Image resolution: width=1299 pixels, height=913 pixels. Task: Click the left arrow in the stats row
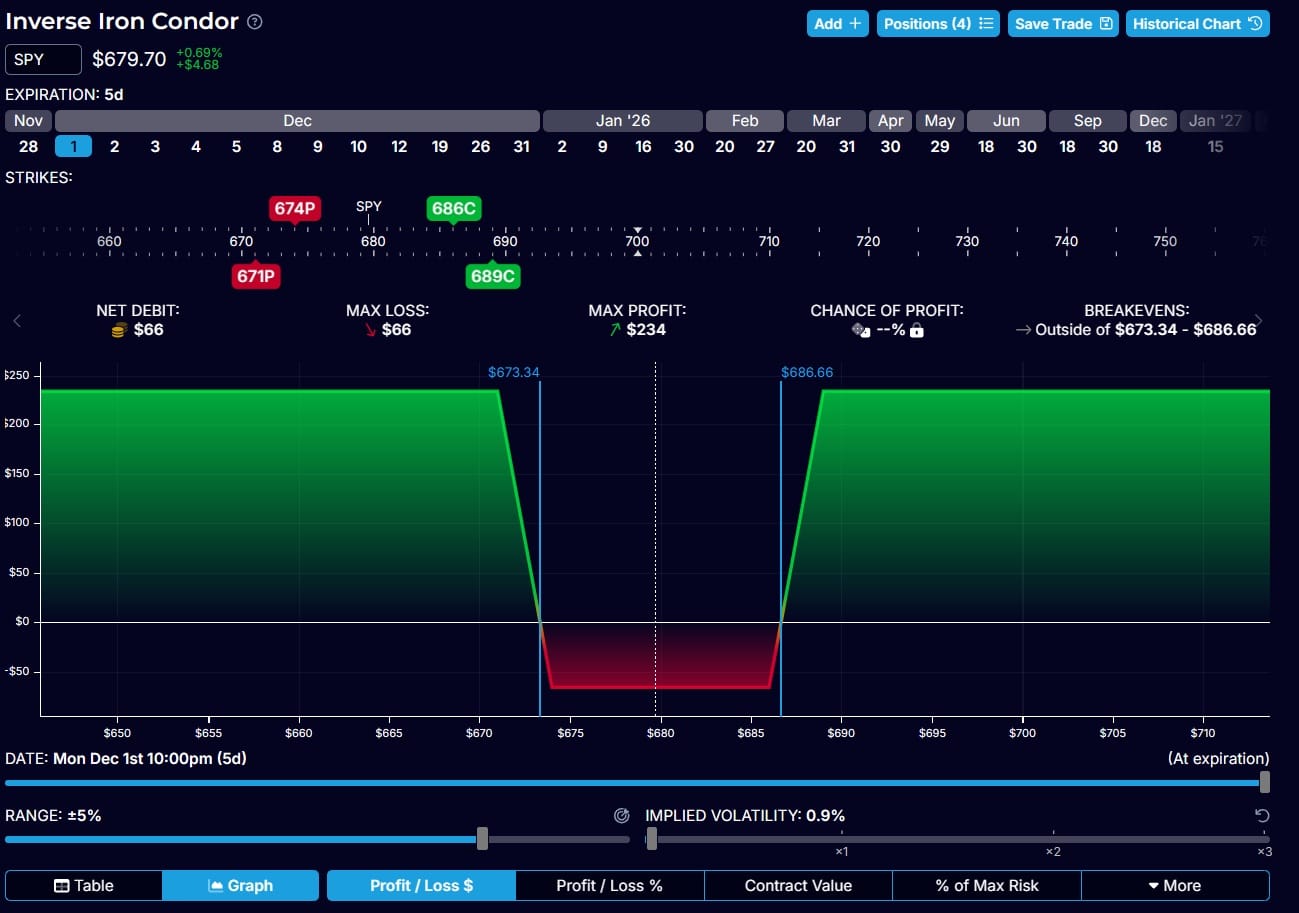point(17,321)
